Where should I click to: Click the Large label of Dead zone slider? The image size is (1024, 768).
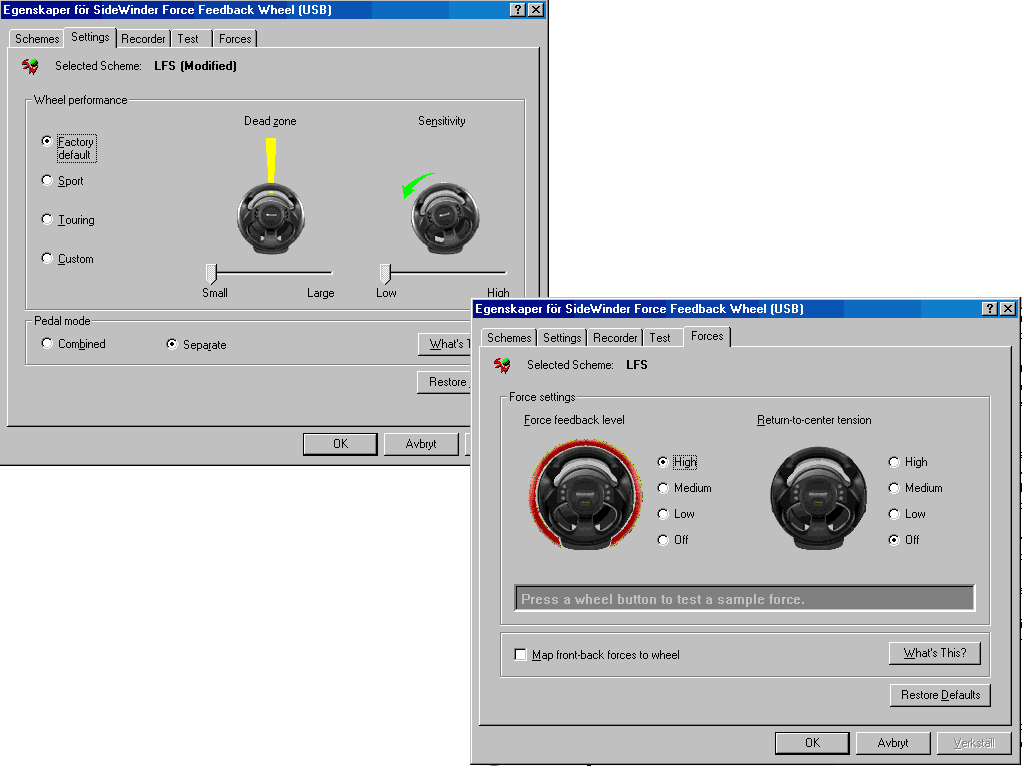pyautogui.click(x=321, y=293)
